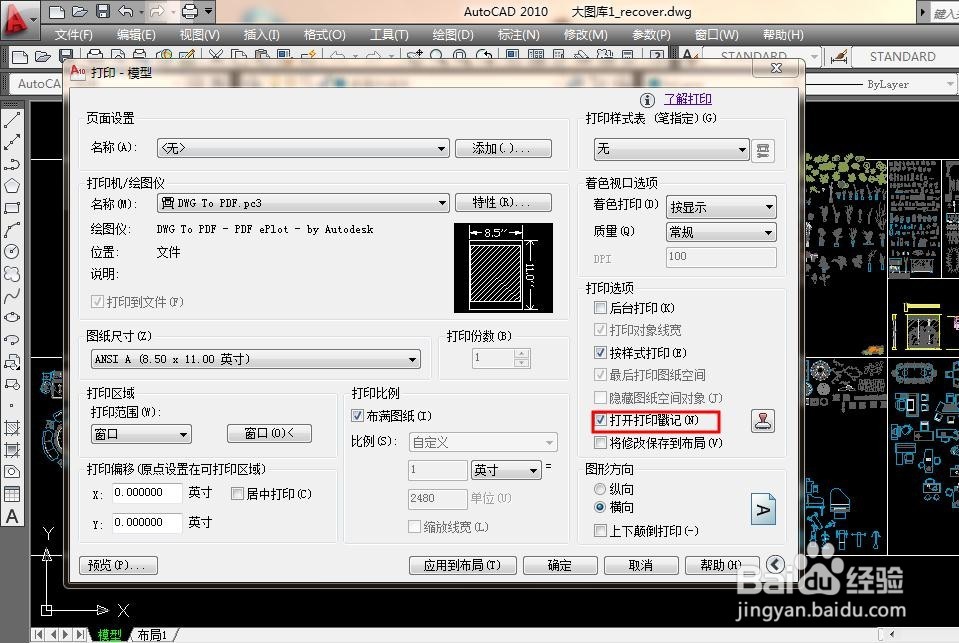Click the 添加 button

coord(503,149)
